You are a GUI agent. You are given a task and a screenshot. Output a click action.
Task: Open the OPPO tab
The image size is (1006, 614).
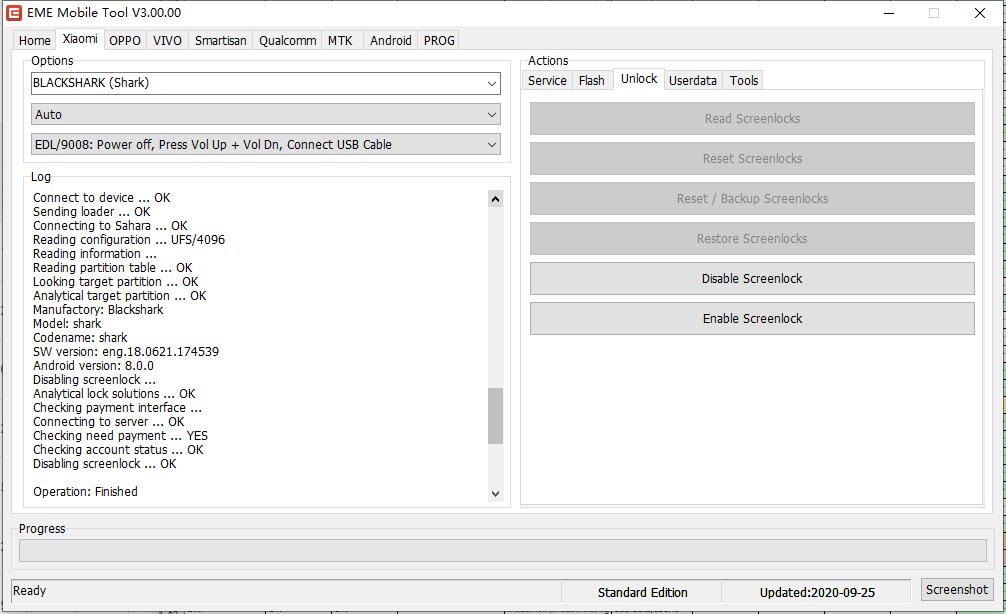[124, 40]
